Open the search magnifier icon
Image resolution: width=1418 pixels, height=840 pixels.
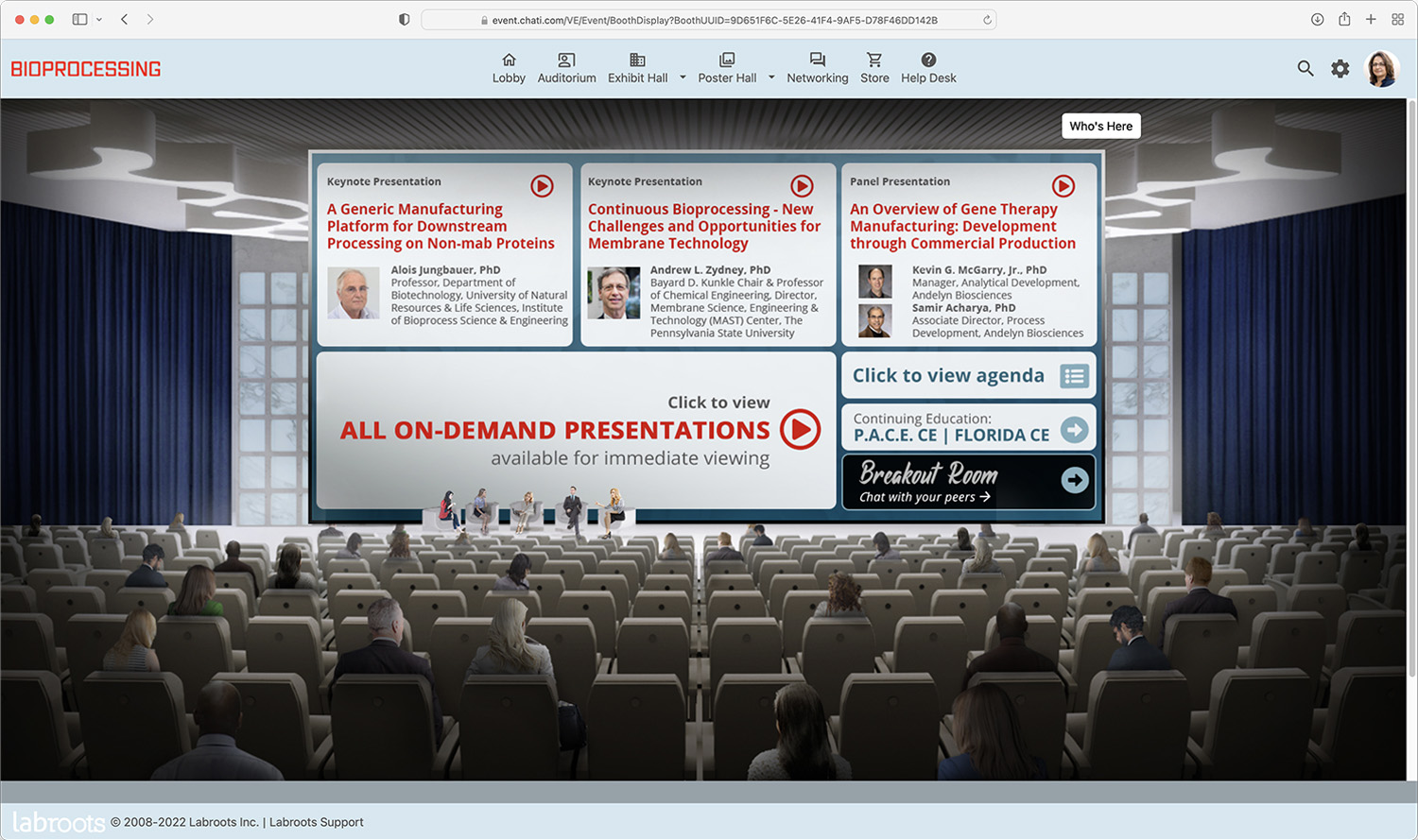click(x=1306, y=68)
